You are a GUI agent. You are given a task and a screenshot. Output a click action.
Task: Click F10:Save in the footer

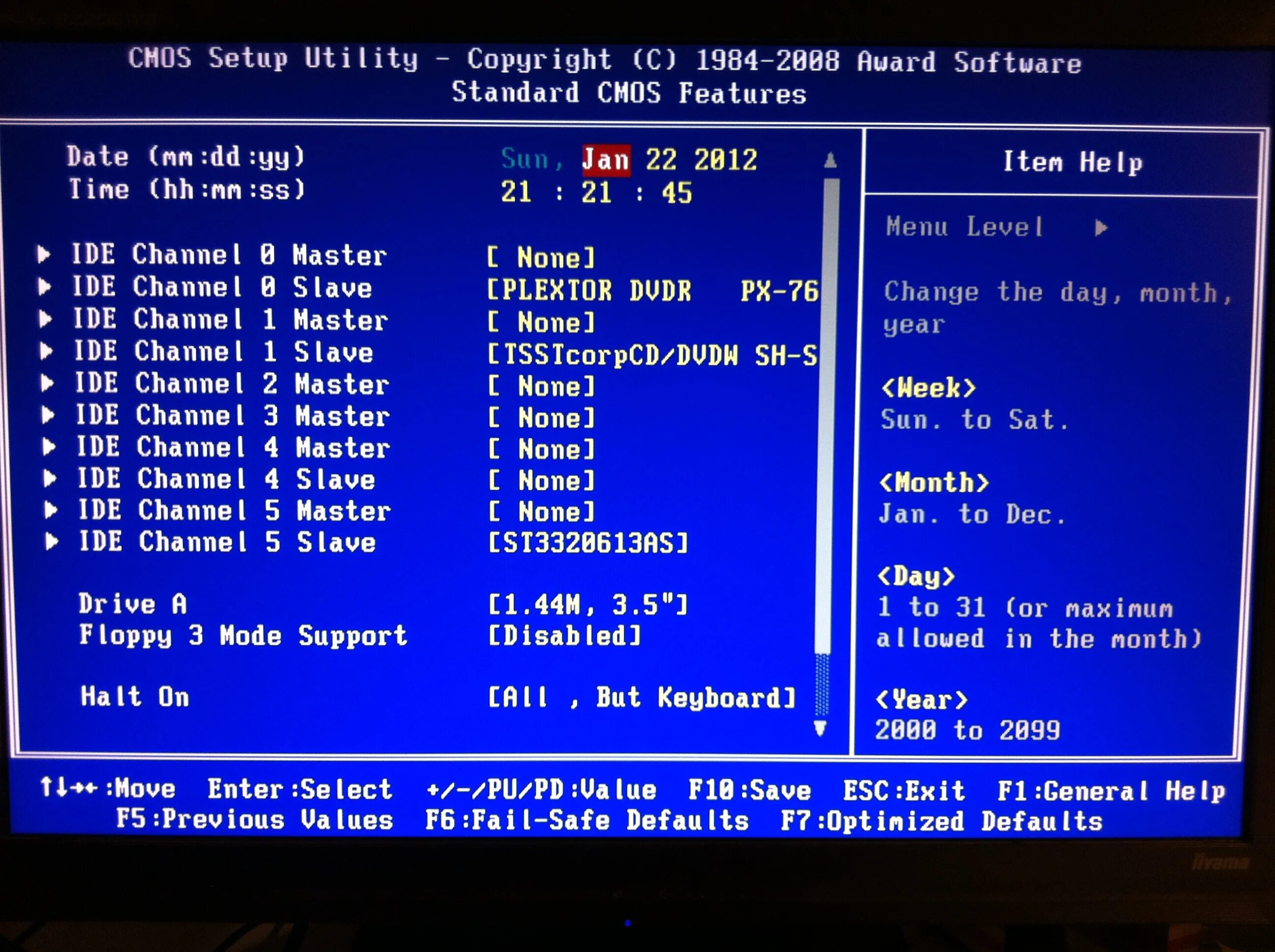[749, 790]
